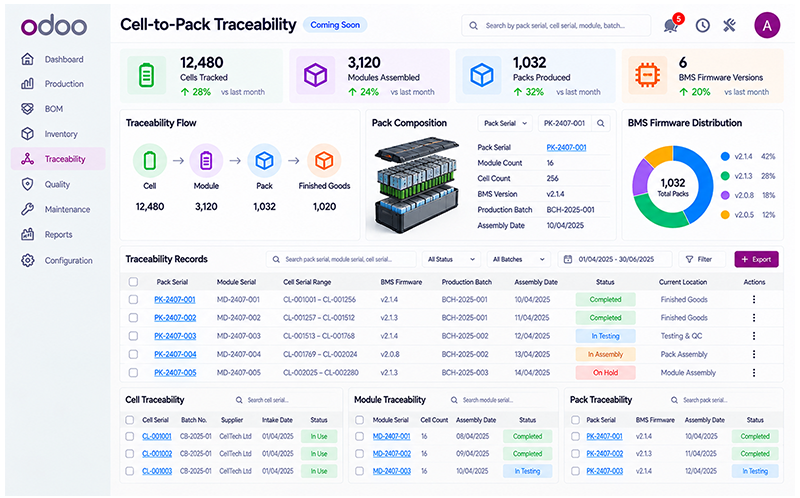
Task: Check the box for cell CL-001003
Action: 130,471
